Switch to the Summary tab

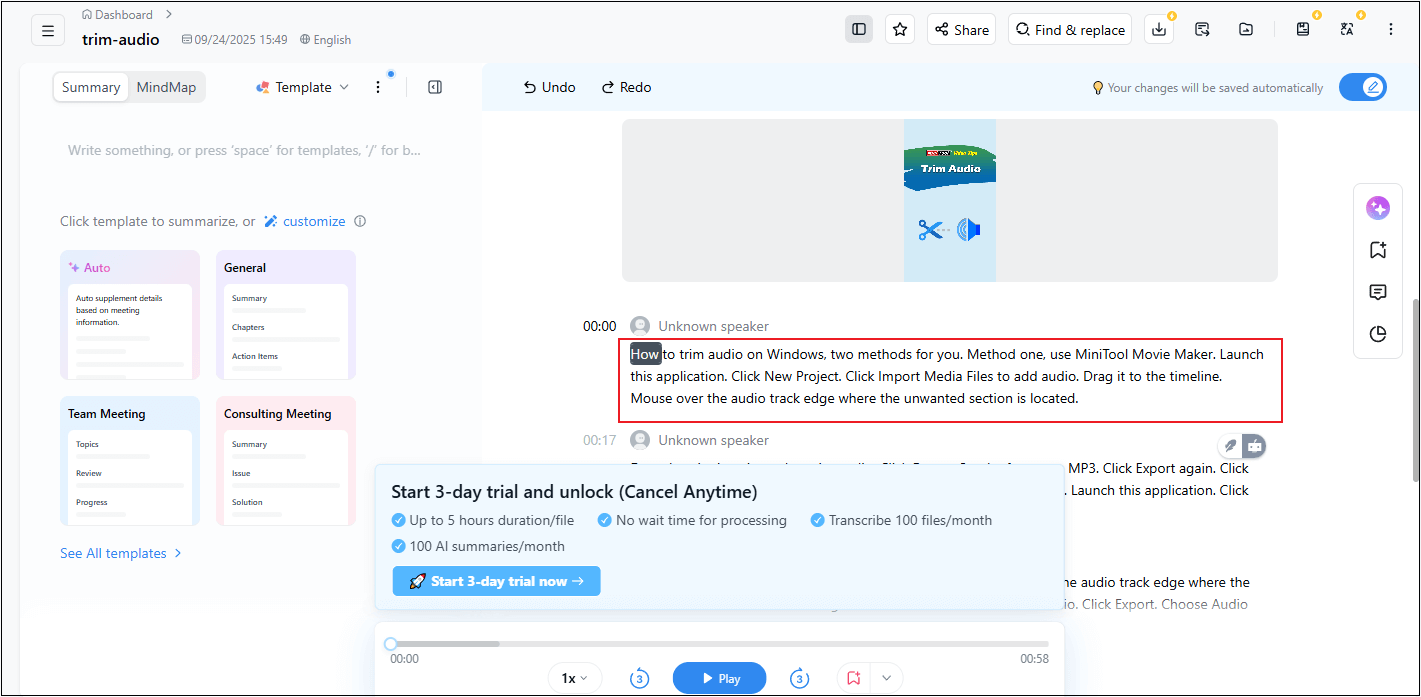point(91,87)
